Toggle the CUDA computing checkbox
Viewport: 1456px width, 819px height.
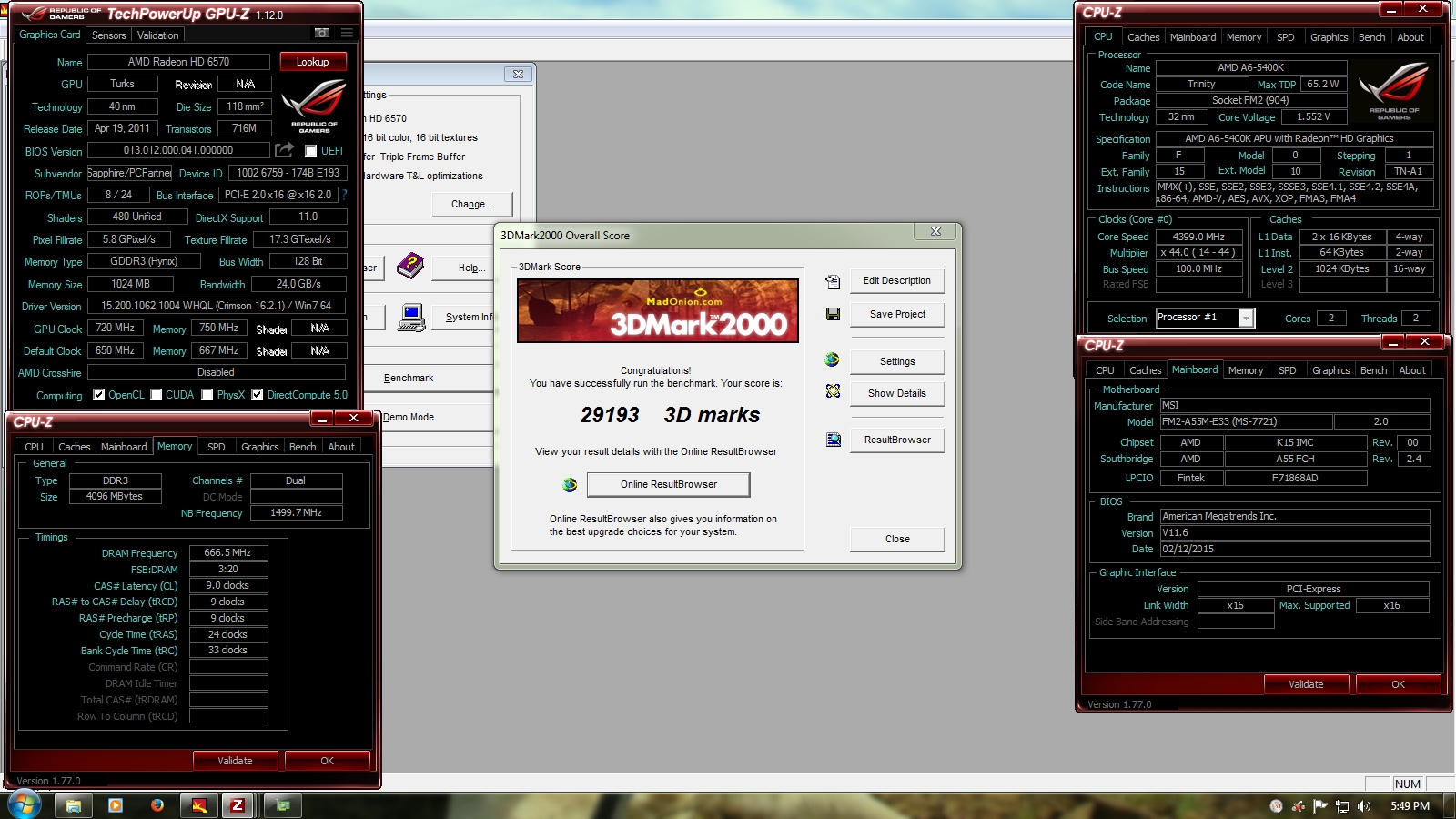pyautogui.click(x=157, y=395)
